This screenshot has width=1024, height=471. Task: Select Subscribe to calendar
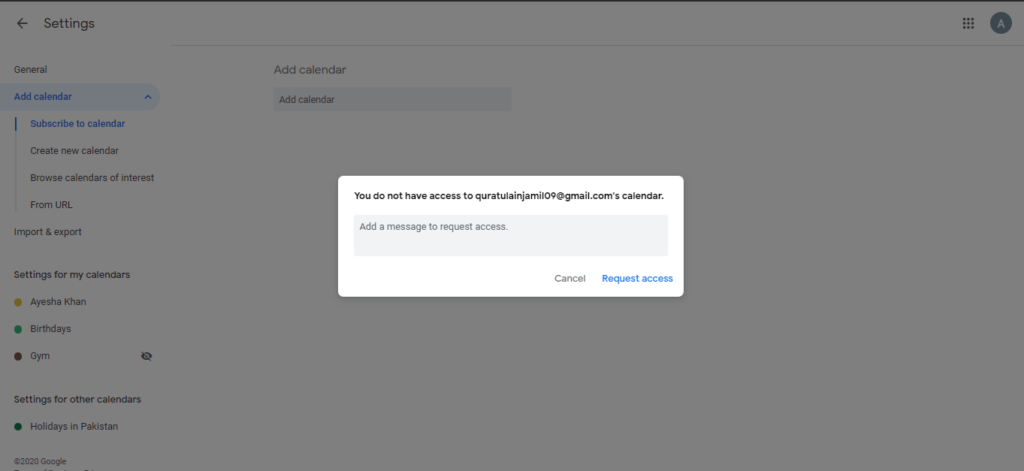[x=78, y=123]
